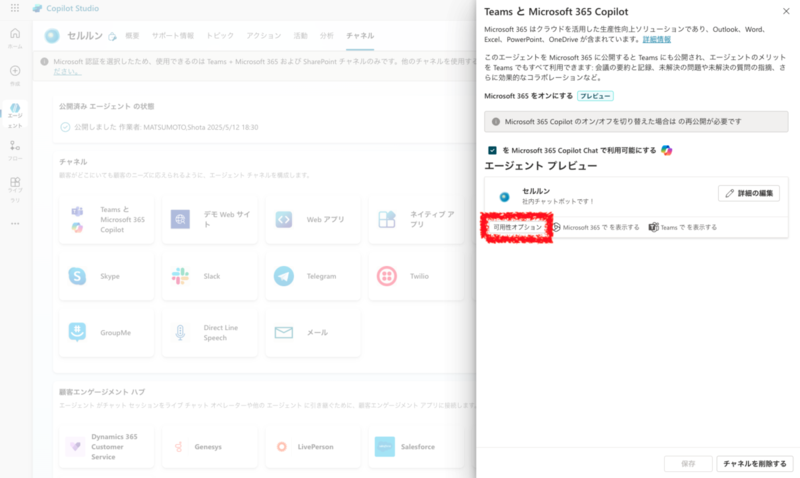
Task: Select the Twilio channel card
Action: tap(416, 276)
